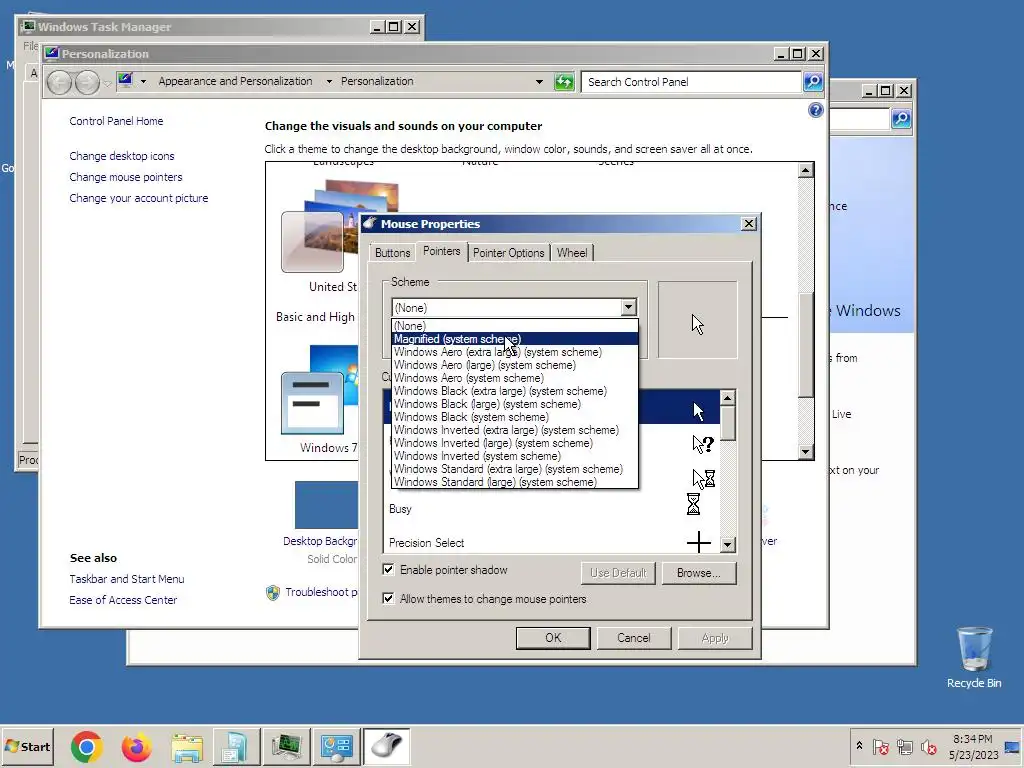
Task: Choose Windows Standard (extra large) scheme
Action: click(515, 469)
